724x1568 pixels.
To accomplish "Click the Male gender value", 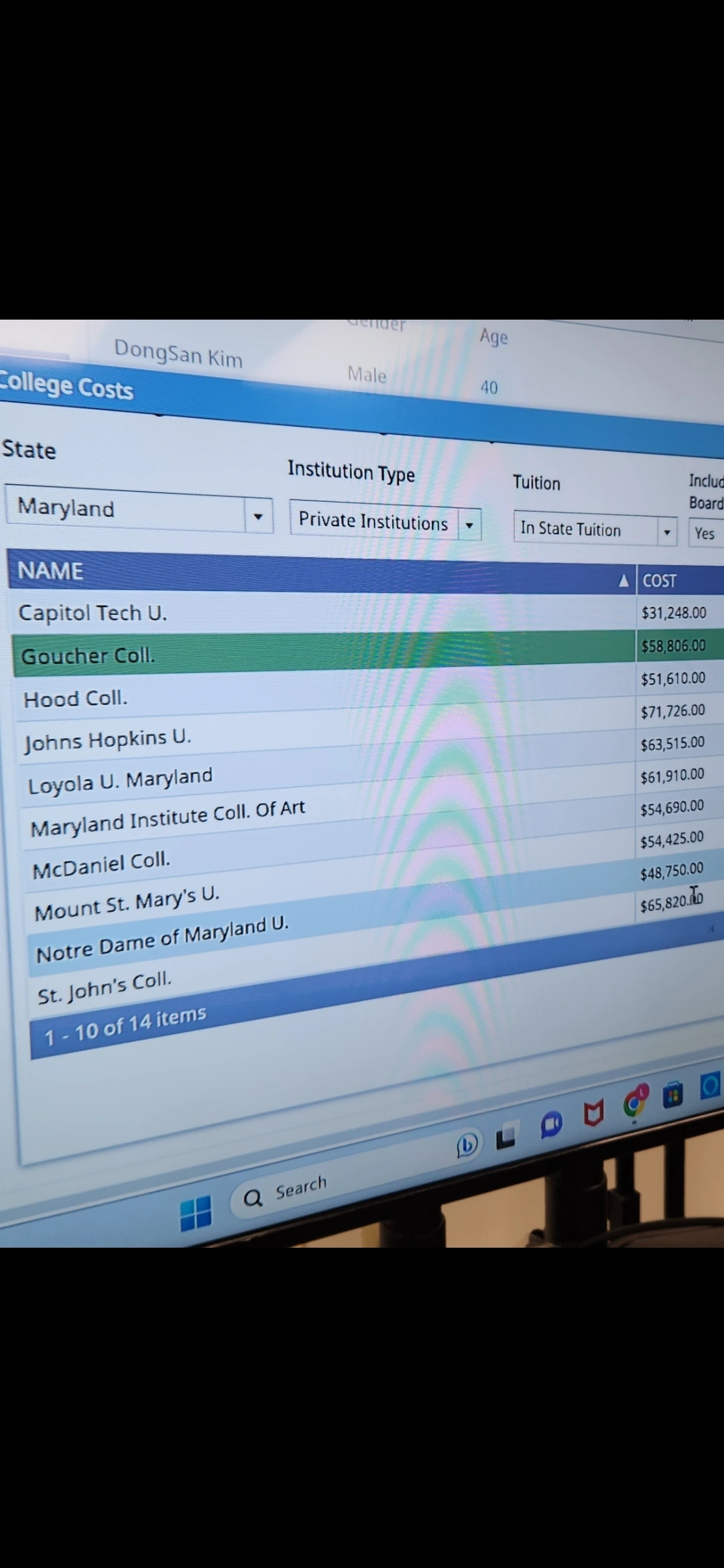I will pos(367,374).
